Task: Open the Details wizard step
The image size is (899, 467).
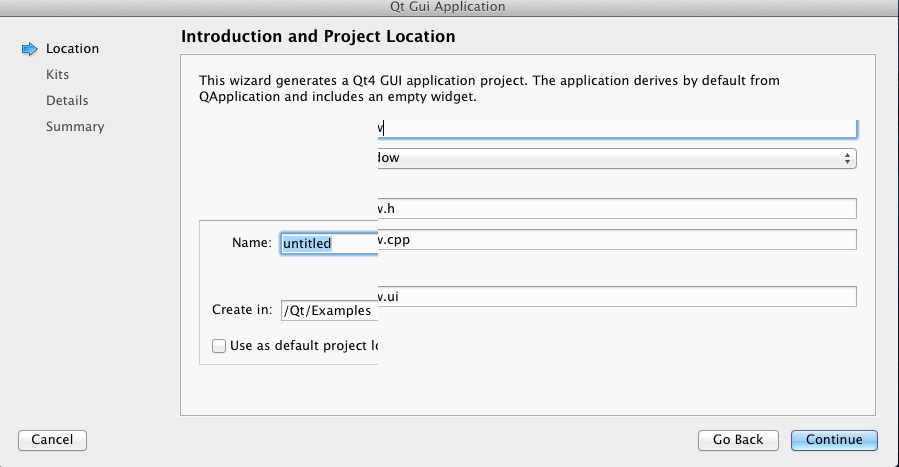Action: (67, 101)
